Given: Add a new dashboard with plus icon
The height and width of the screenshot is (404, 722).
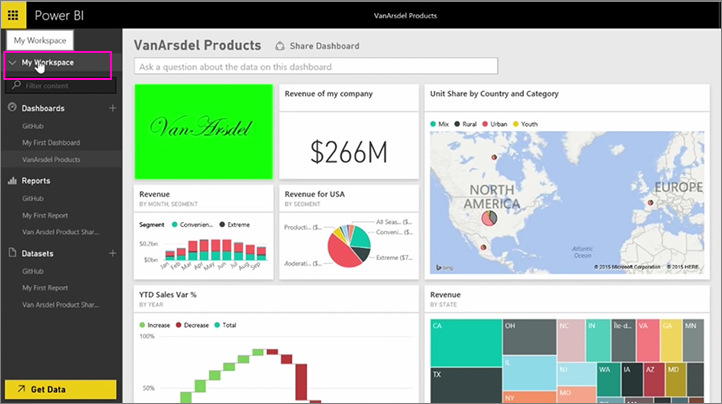Looking at the screenshot, I should pos(112,108).
